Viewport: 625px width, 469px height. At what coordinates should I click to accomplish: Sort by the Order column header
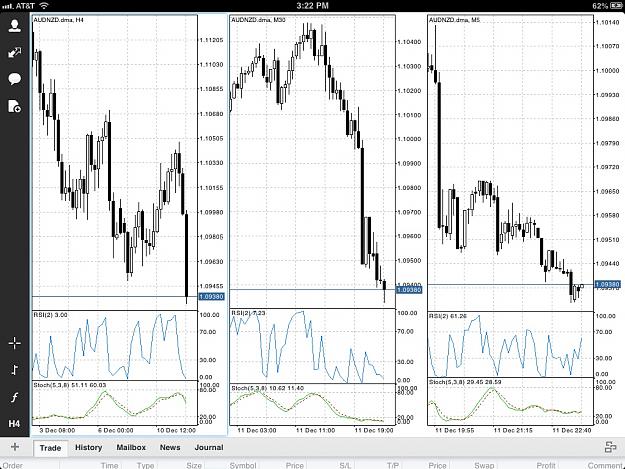coord(13,465)
